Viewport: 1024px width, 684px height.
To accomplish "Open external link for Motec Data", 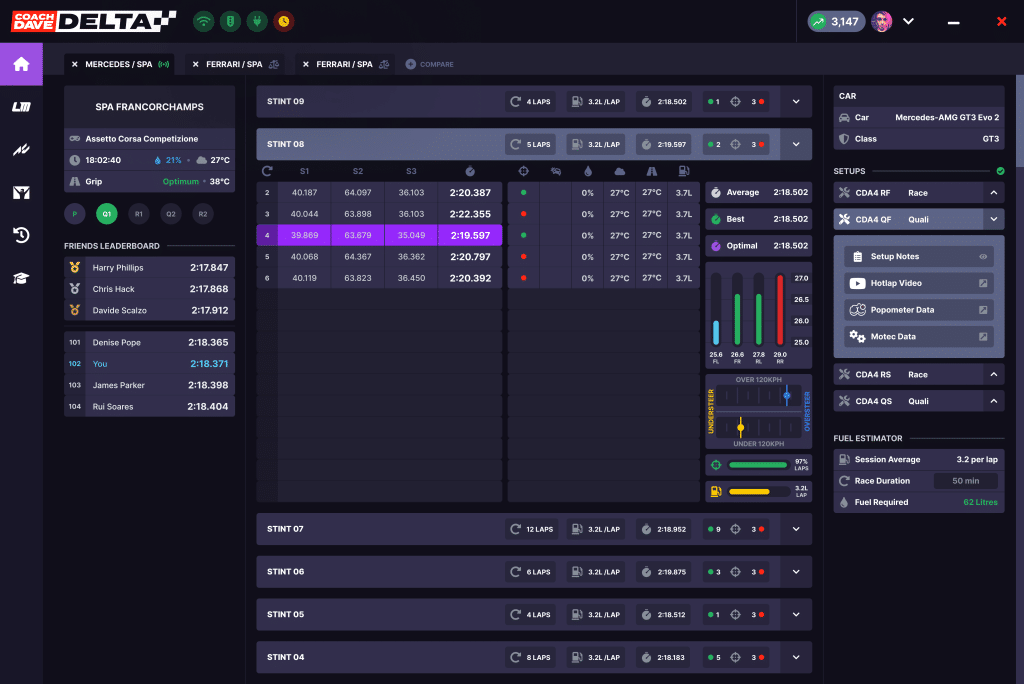I will (x=983, y=337).
